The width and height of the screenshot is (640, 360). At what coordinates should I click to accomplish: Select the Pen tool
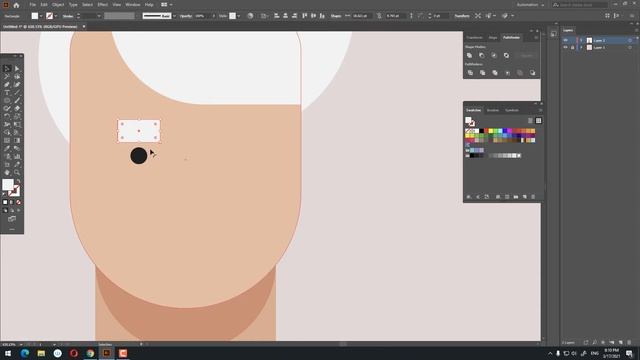[x=7, y=84]
